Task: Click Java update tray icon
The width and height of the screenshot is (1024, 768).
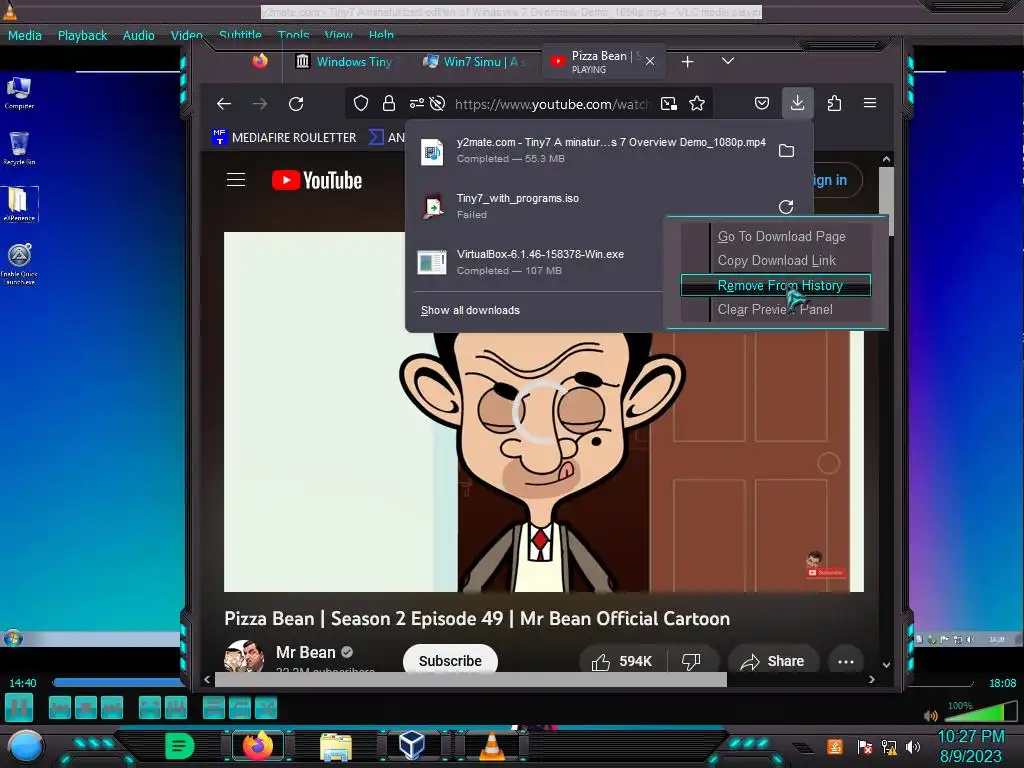Action: [x=835, y=746]
